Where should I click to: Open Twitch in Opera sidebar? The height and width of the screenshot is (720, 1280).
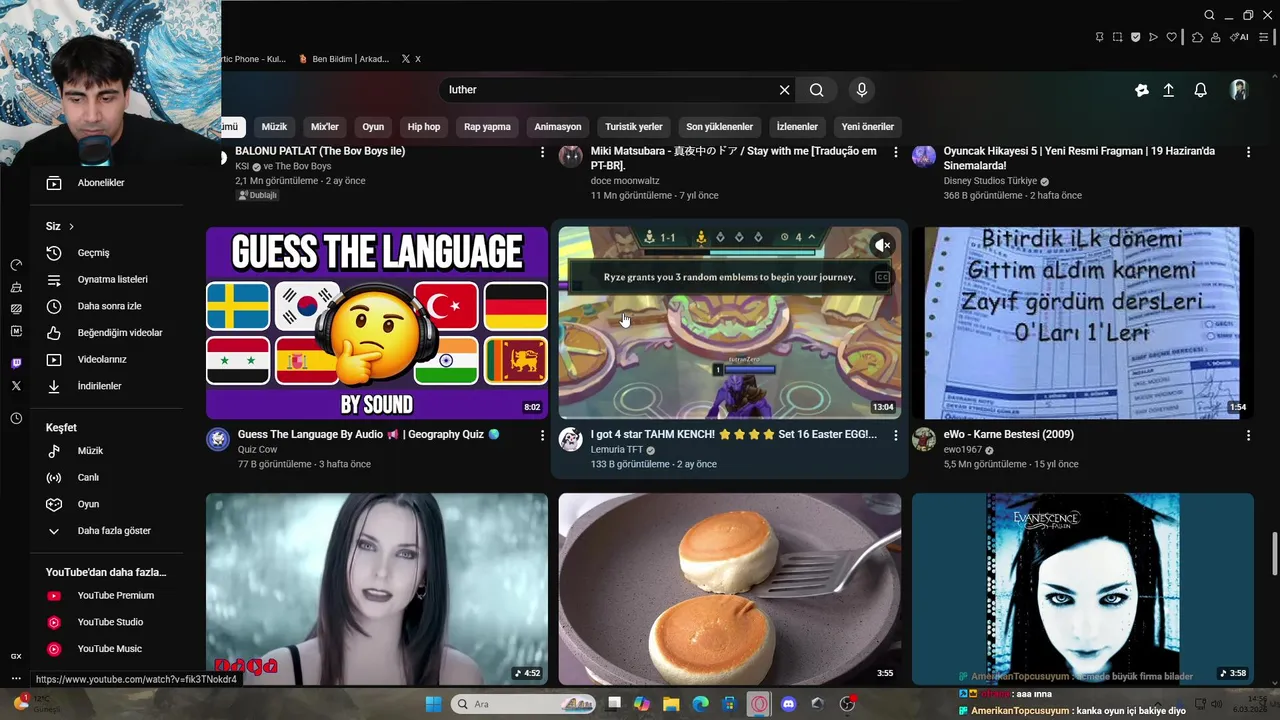pos(16,363)
